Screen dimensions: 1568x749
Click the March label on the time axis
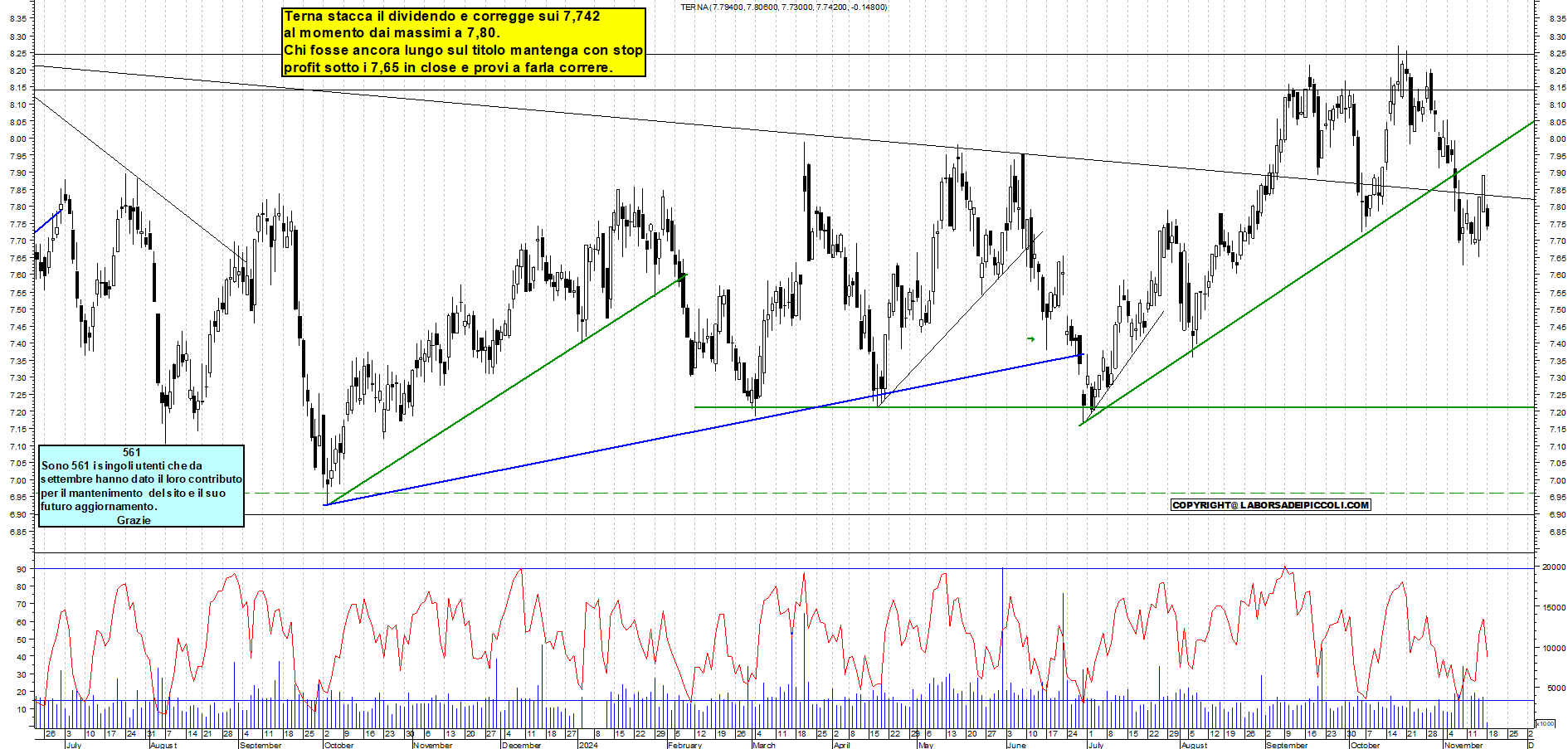(x=764, y=745)
